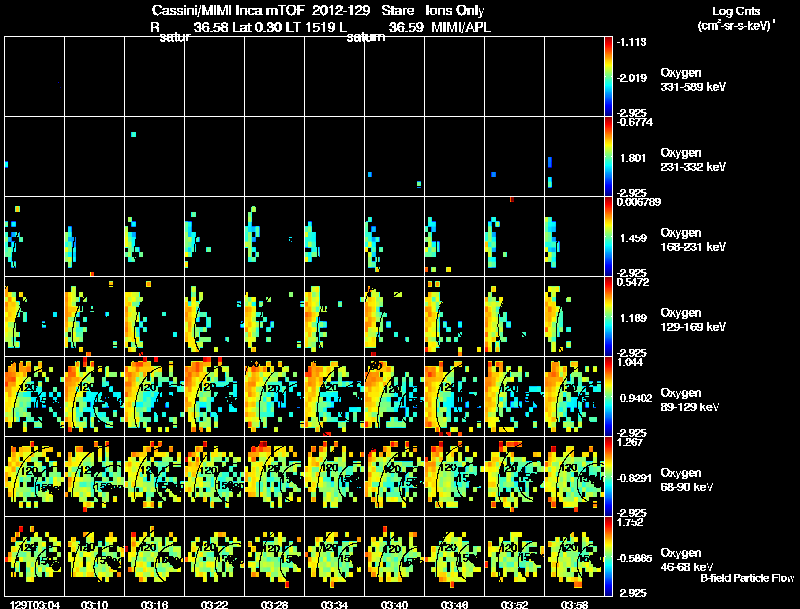This screenshot has width=800, height=609.
Task: Open the 03:58 panel in 68-90 keV row
Action: pyautogui.click(x=574, y=476)
